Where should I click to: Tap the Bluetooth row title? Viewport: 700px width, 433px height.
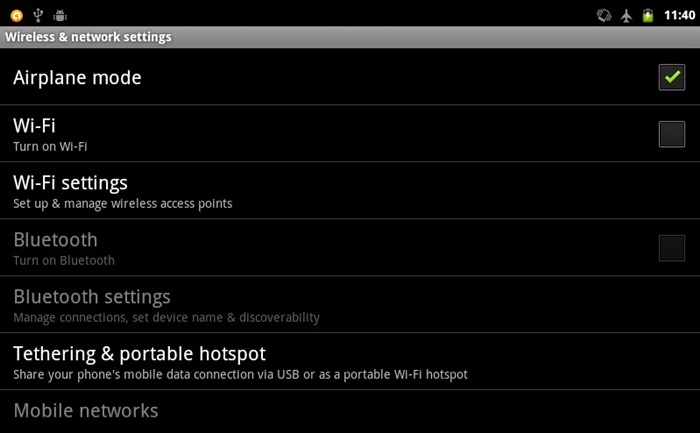(x=55, y=240)
